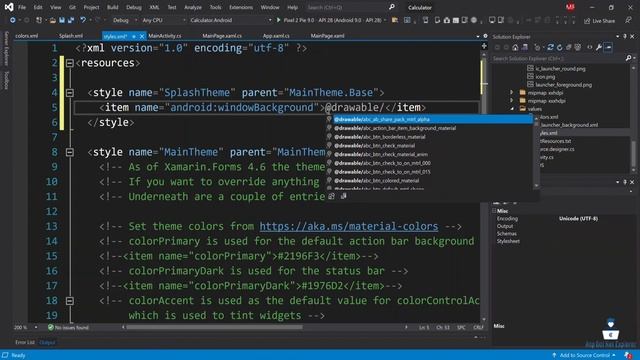Switch to the MainPage.xaml tab
The height and width of the screenshot is (360, 640).
(x=327, y=36)
